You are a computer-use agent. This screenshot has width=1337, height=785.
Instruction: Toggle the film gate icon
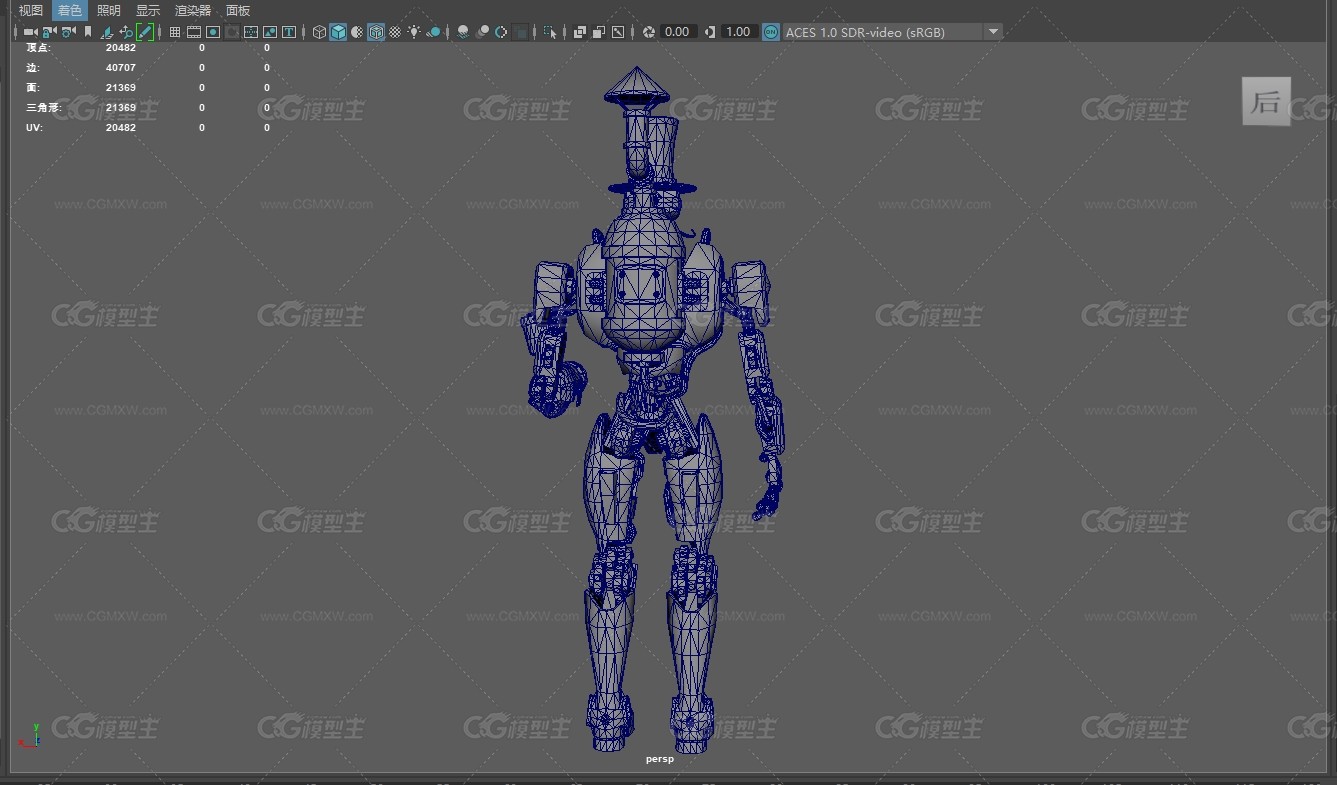click(x=194, y=32)
